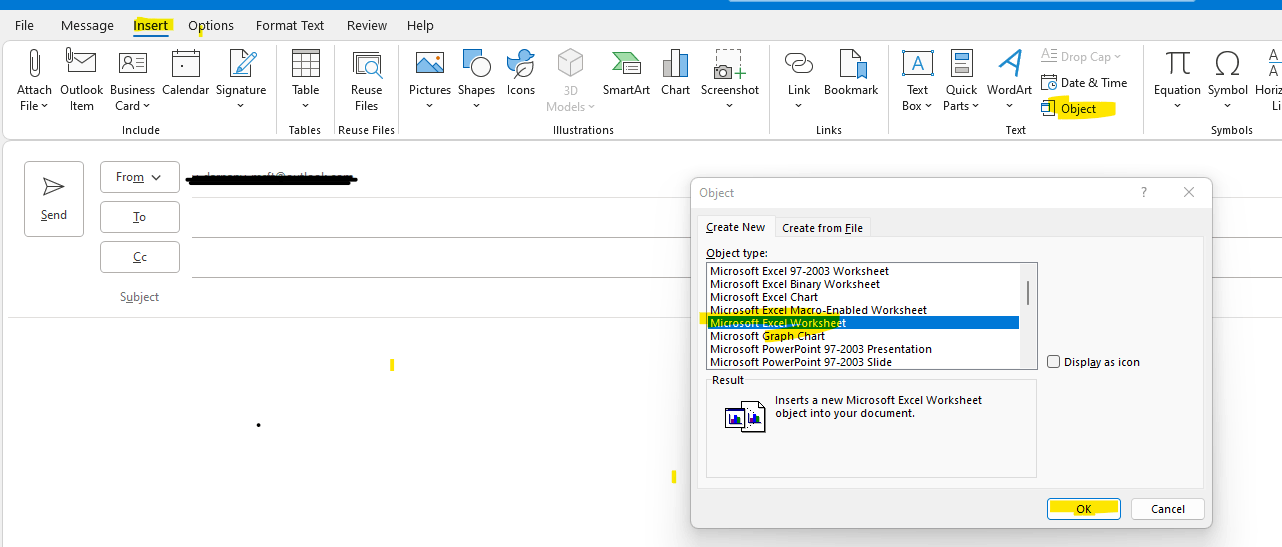
Task: Insert Date & Time
Action: [1084, 83]
